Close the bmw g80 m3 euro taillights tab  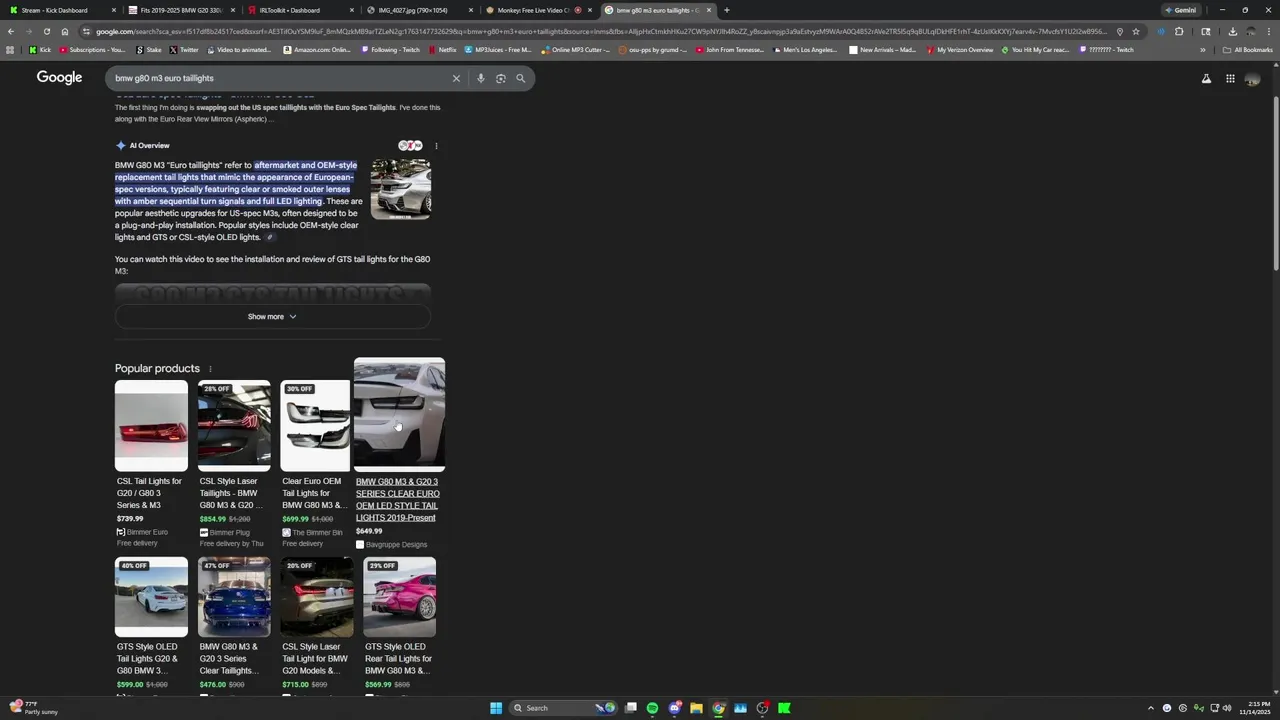tap(709, 10)
